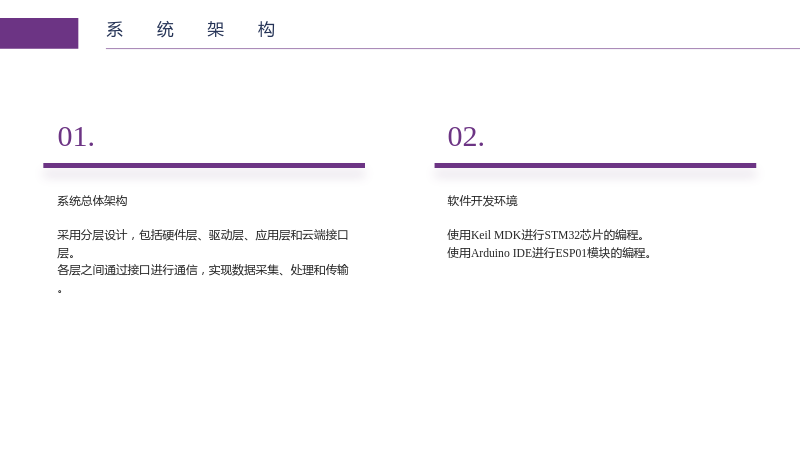Screen dimensions: 800x450
Task: Click the purple divider bar under 01.
Action: pyautogui.click(x=204, y=165)
